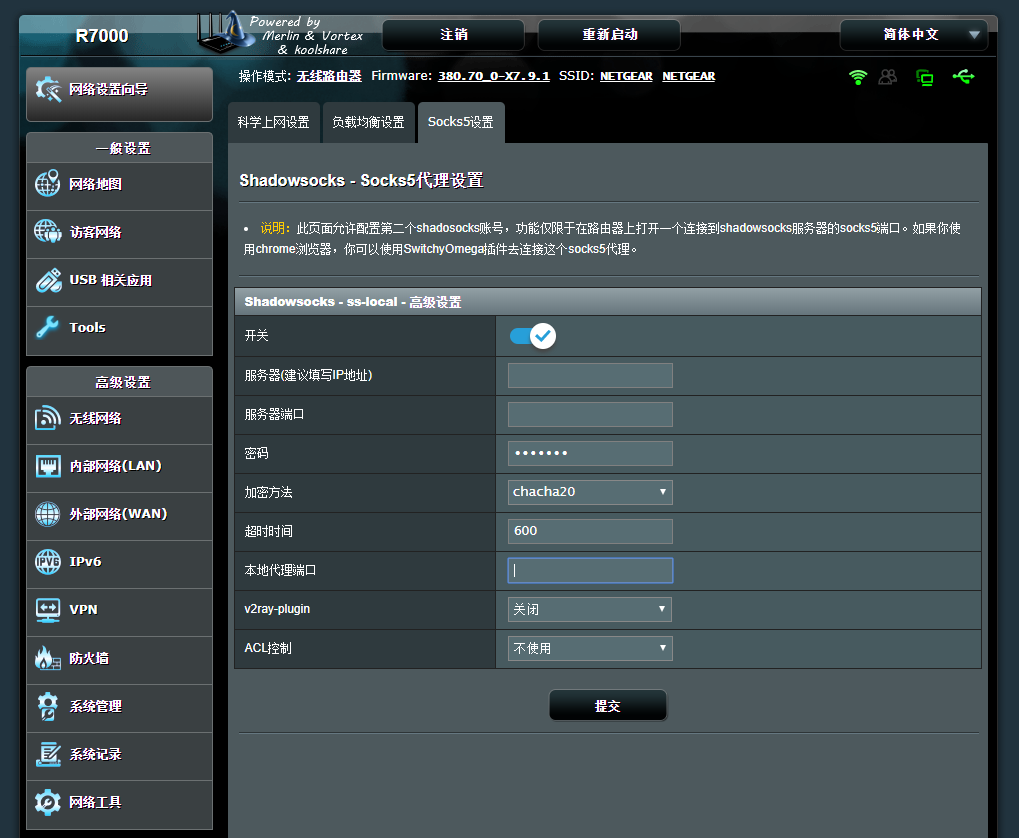Click the USB application icon
Screen dimensions: 1019x838
click(x=48, y=281)
